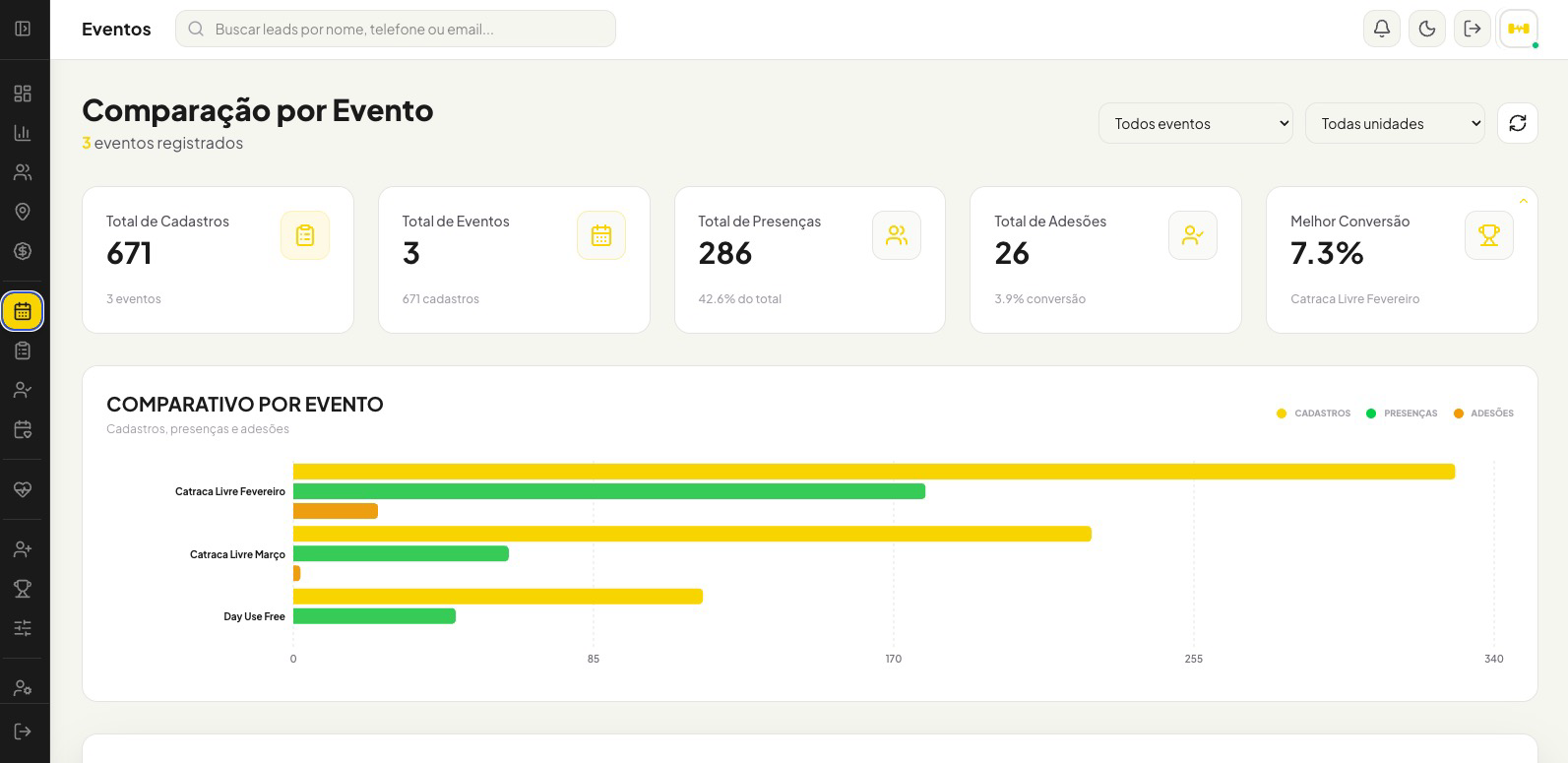
Task: Click the top bar logout icon
Action: click(1473, 29)
